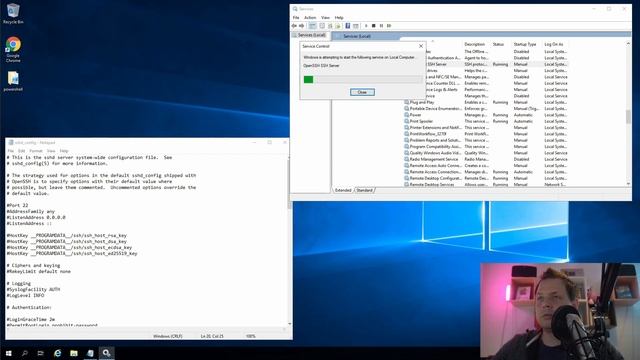Click 100% zoom in Notepad status bar
The image size is (640, 360).
pos(251,336)
